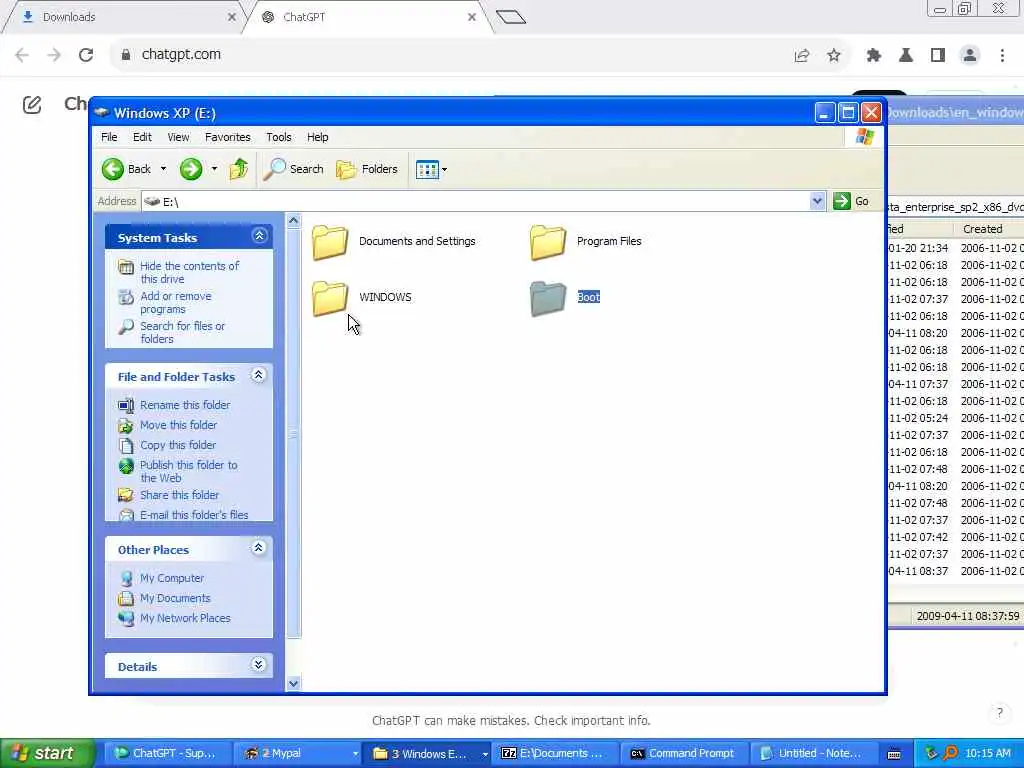Reload the chatgpt.com page

click(x=86, y=55)
